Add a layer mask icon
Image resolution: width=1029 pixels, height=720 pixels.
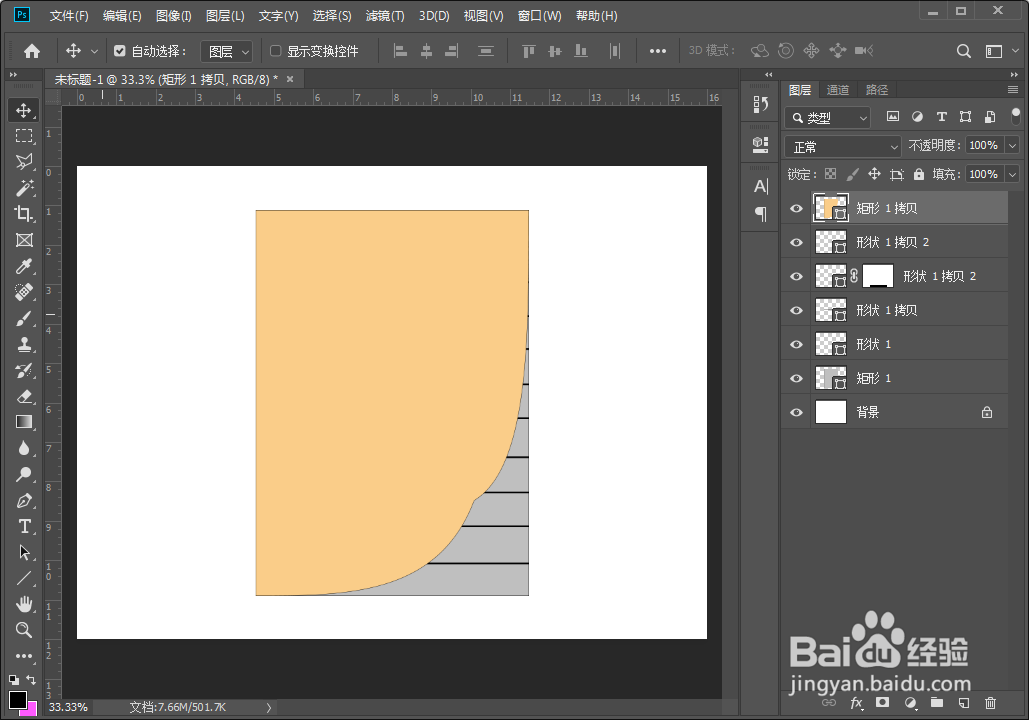point(883,703)
